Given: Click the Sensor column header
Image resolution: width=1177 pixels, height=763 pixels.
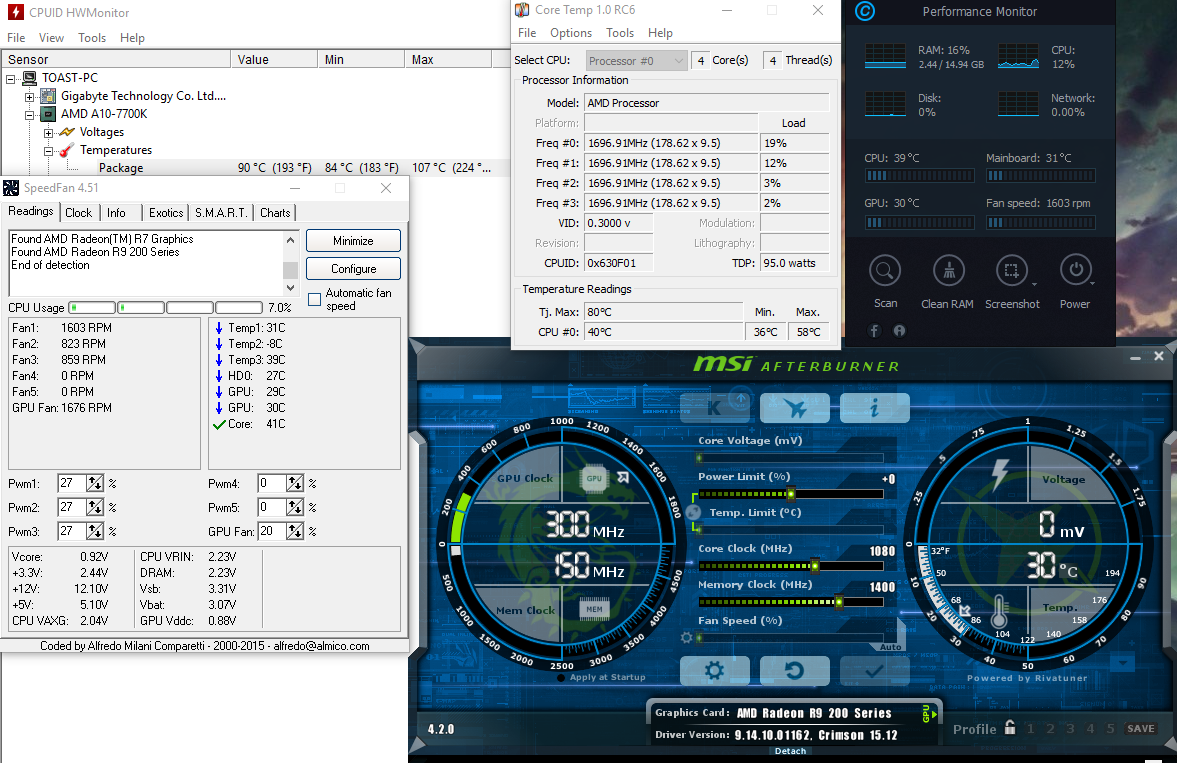Looking at the screenshot, I should [116, 59].
